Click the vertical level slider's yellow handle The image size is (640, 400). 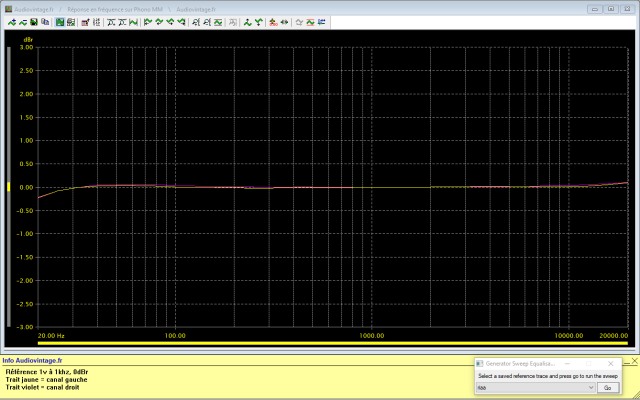(x=9, y=187)
